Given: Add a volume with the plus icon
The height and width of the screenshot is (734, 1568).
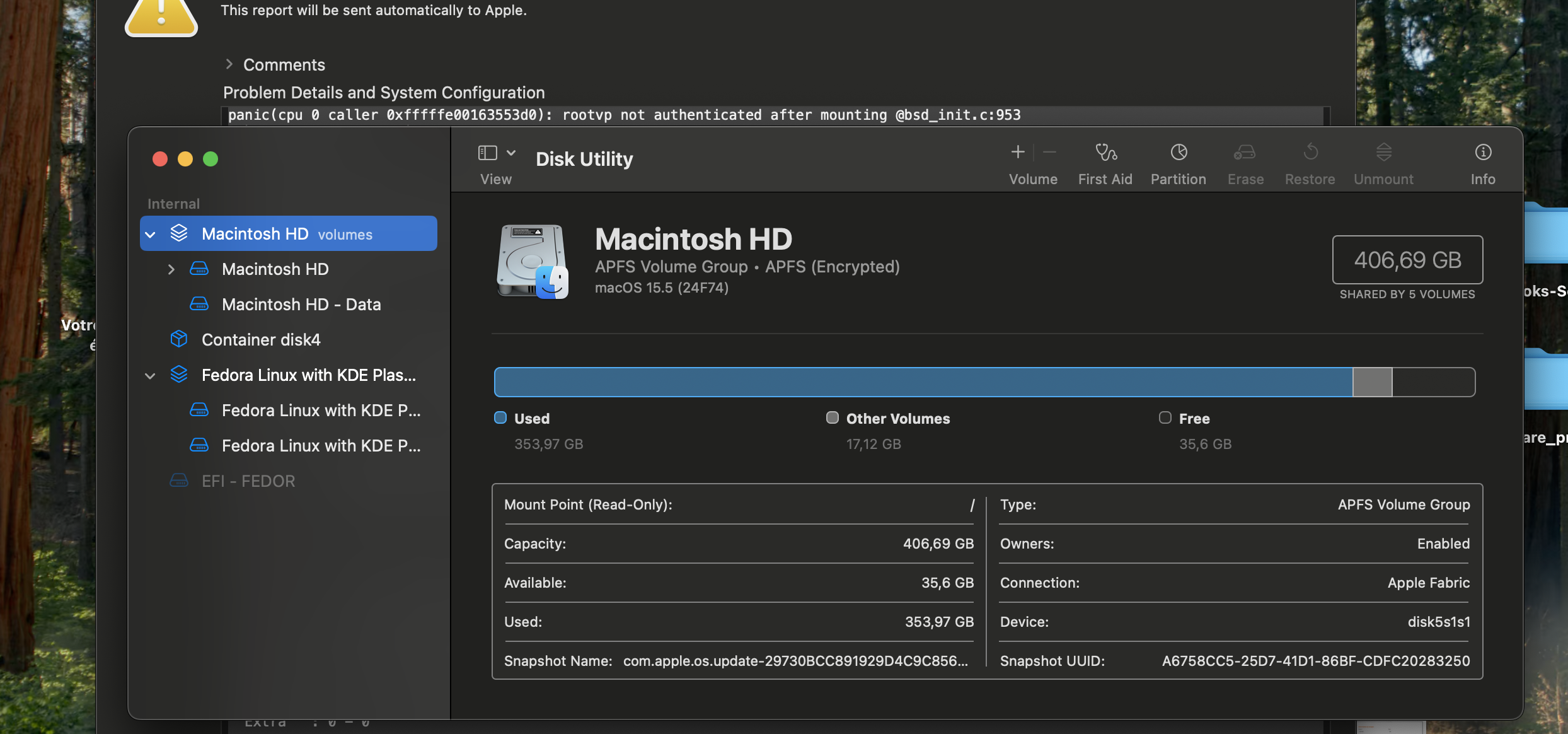Looking at the screenshot, I should click(1018, 152).
